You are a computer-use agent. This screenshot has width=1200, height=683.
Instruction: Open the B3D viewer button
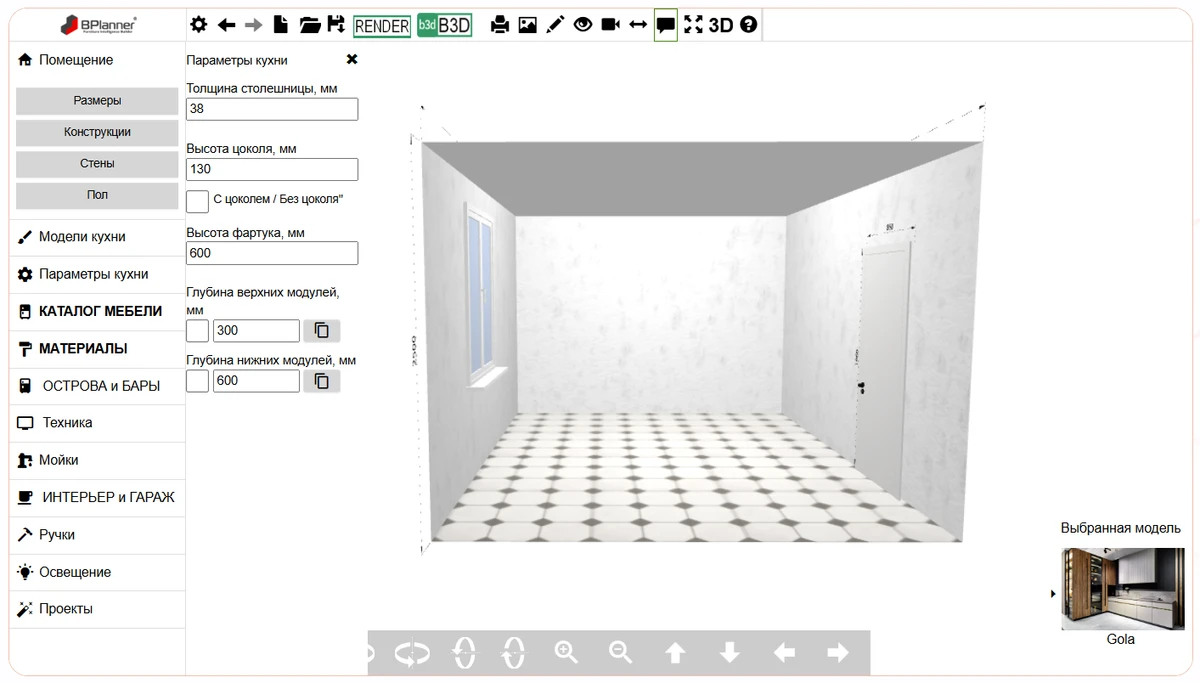(444, 26)
